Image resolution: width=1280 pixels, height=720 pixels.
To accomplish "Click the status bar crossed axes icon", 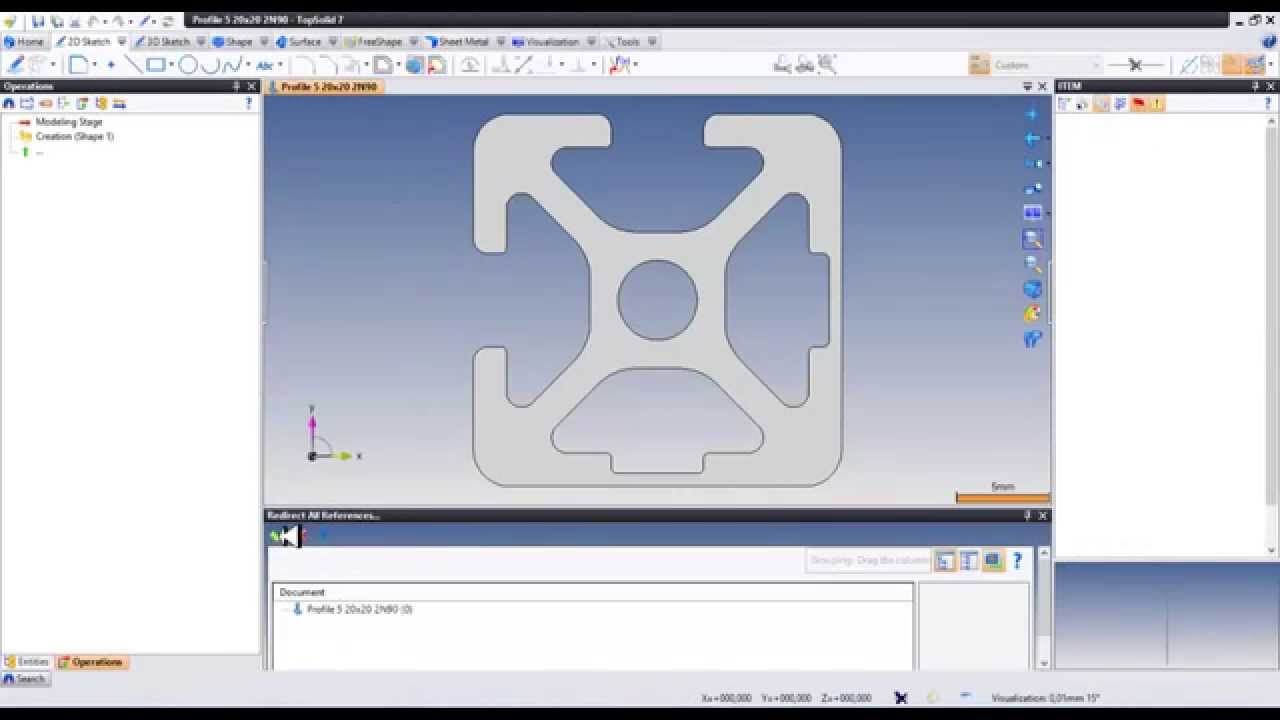I will click(901, 698).
